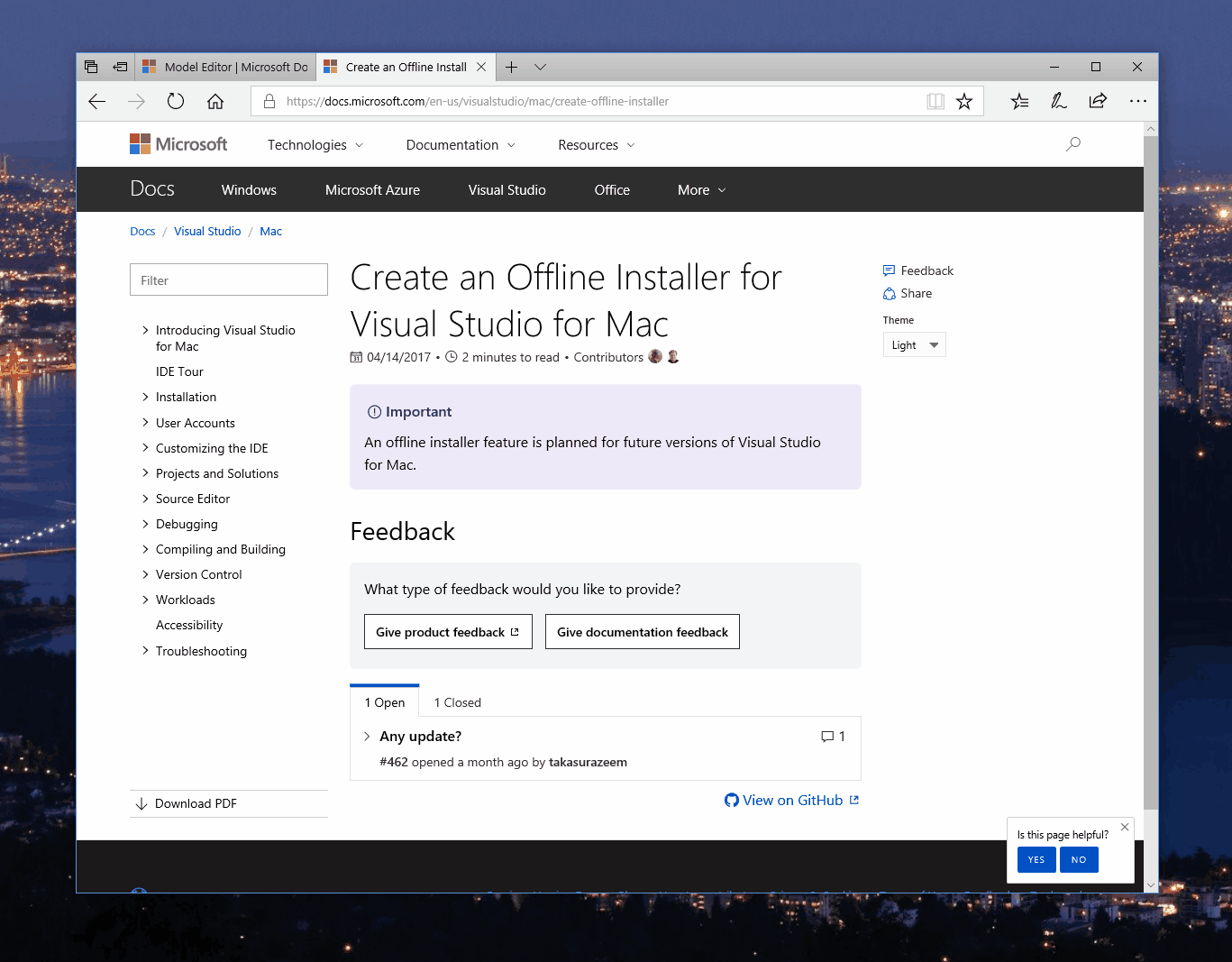Screen dimensions: 1232x962
Task: Expand the Installation tree item
Action: [x=145, y=397]
